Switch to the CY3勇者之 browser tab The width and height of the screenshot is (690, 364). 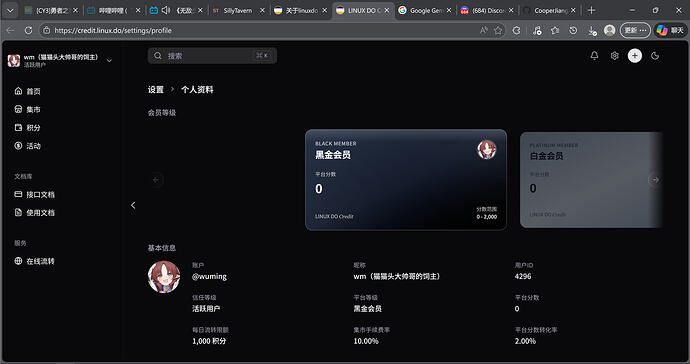pyautogui.click(x=51, y=11)
